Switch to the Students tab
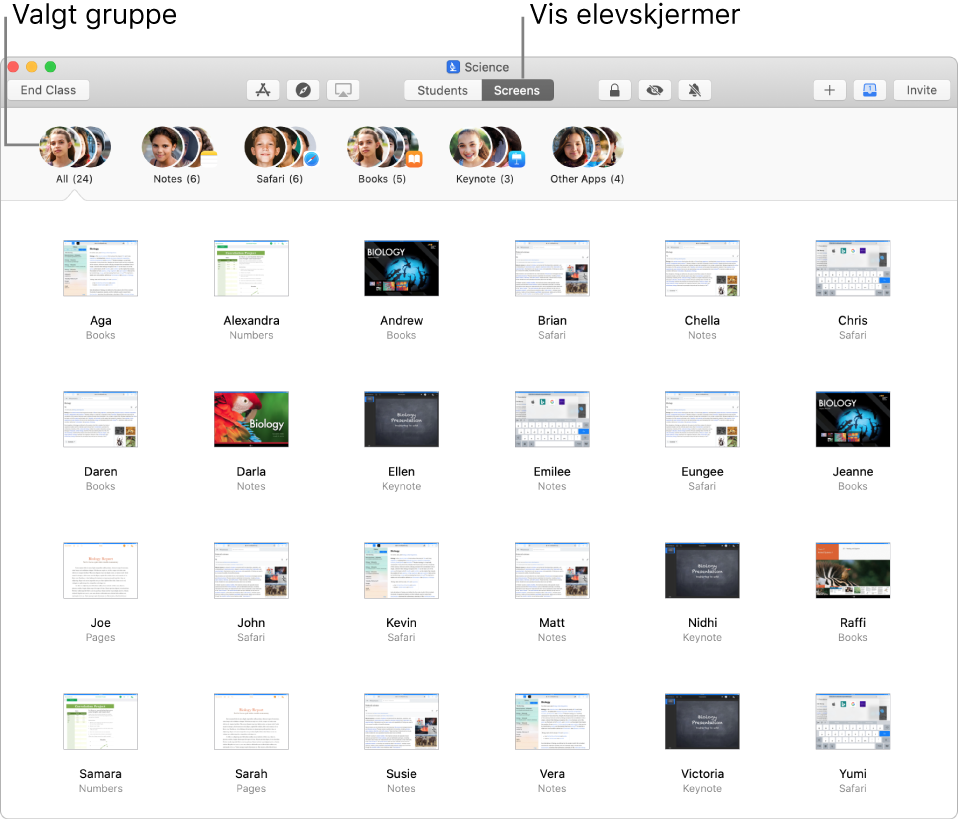Viewport: 958px width, 819px height. point(443,90)
